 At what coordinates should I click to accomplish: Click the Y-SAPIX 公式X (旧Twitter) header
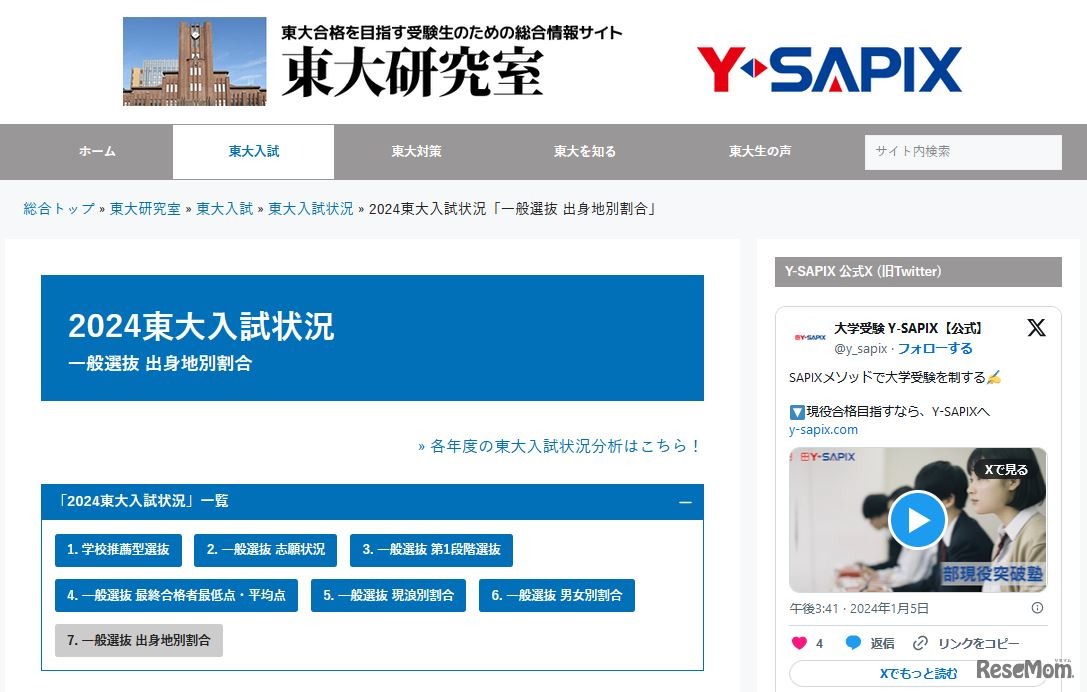pyautogui.click(x=918, y=272)
